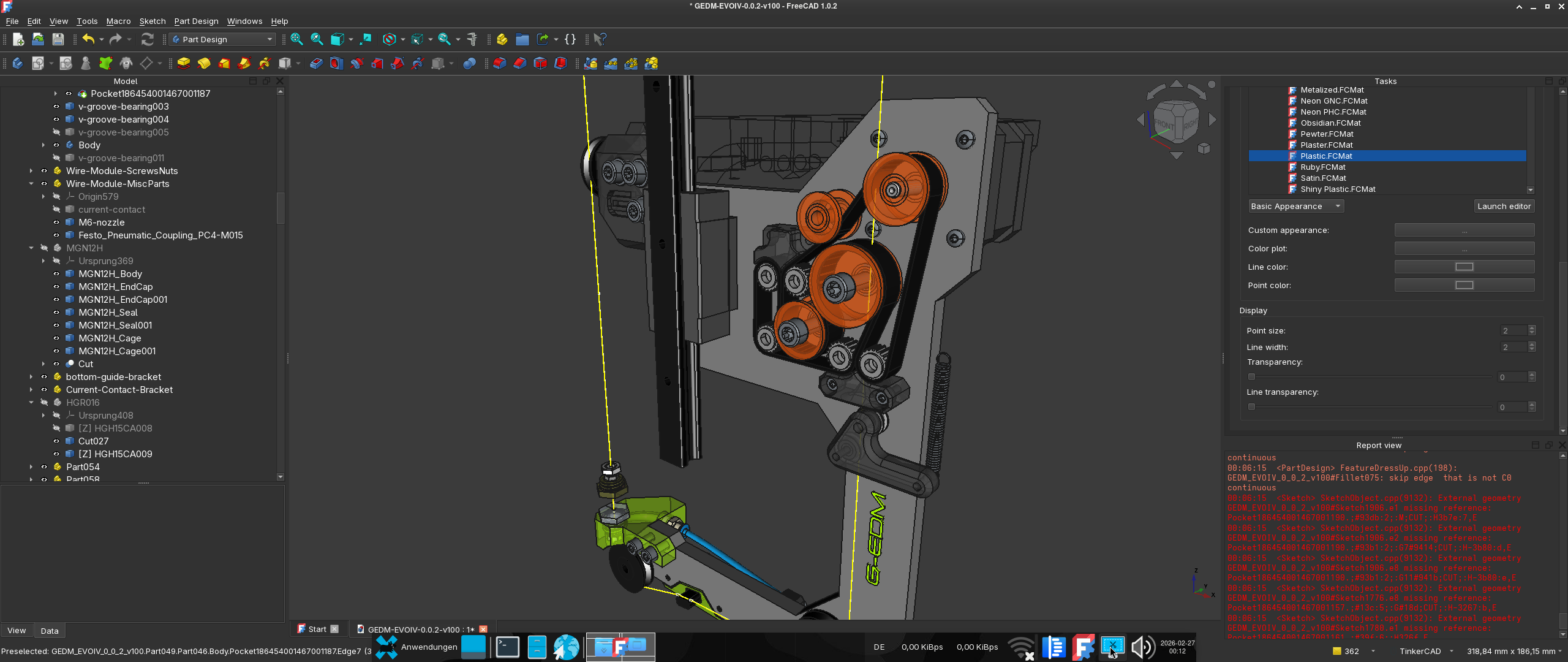Open the Basic Appearance dropdown
Image resolution: width=1568 pixels, height=662 pixels.
click(x=1295, y=207)
